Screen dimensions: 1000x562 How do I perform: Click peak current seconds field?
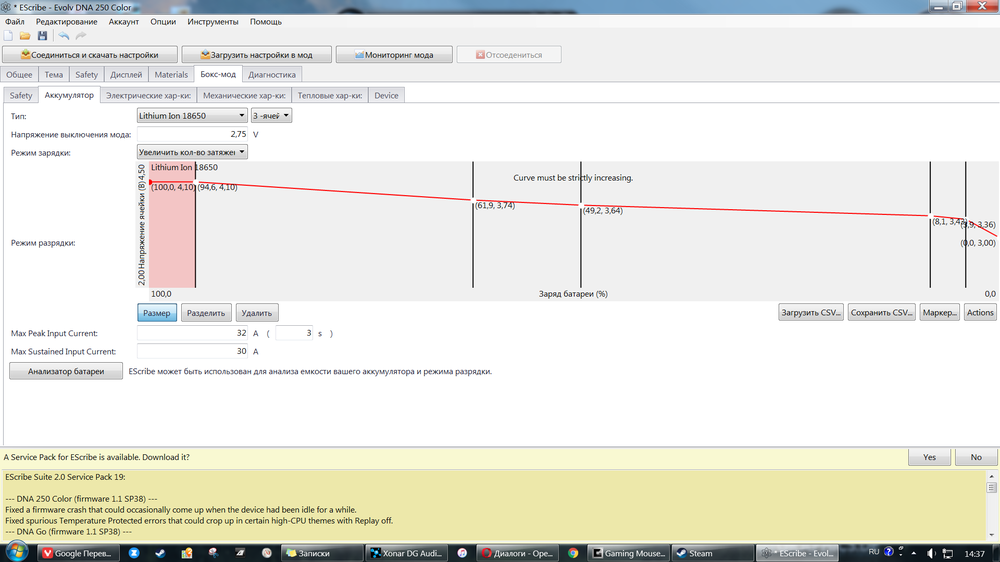294,333
